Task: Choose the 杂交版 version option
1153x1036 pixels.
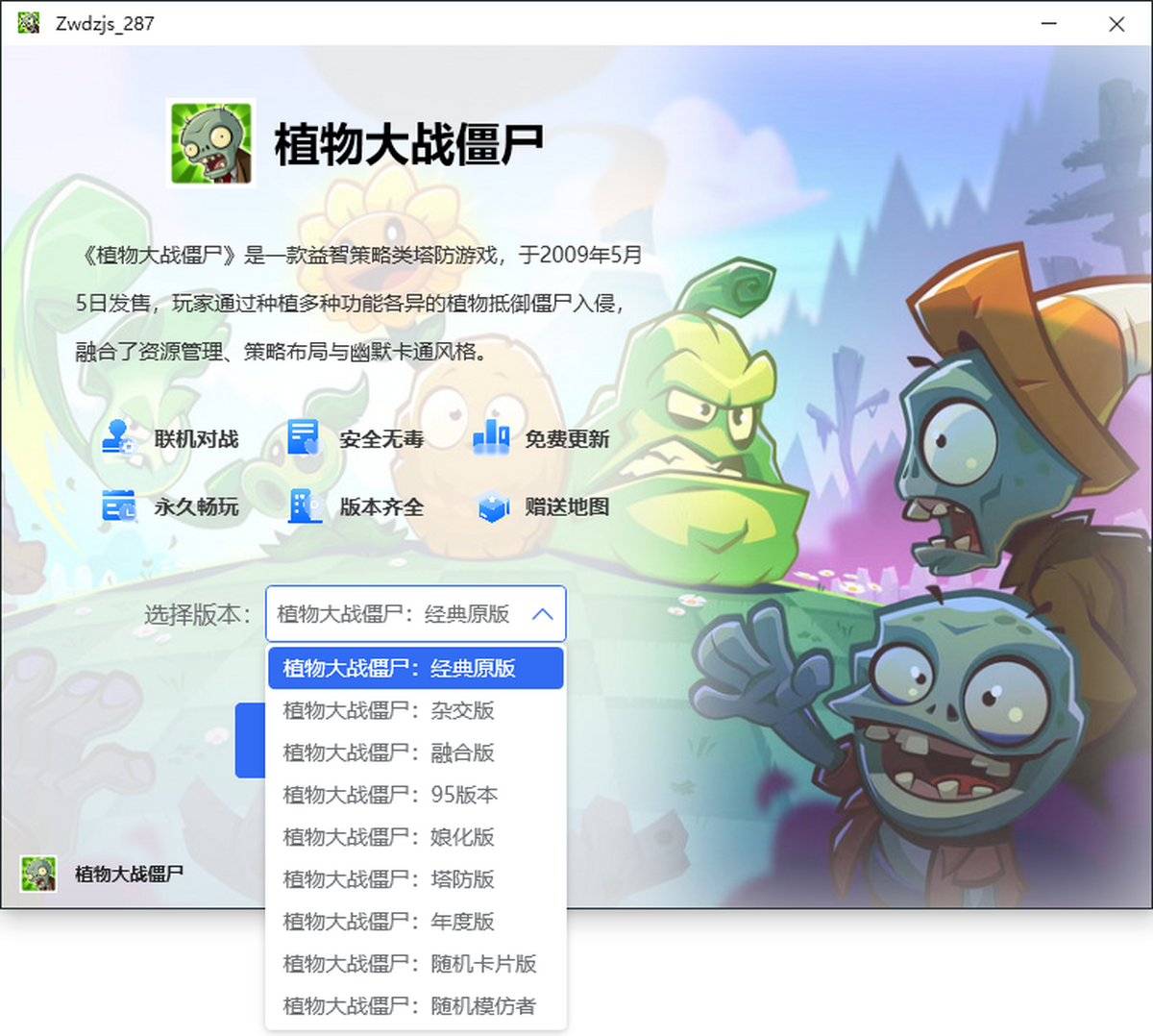Action: (415, 710)
